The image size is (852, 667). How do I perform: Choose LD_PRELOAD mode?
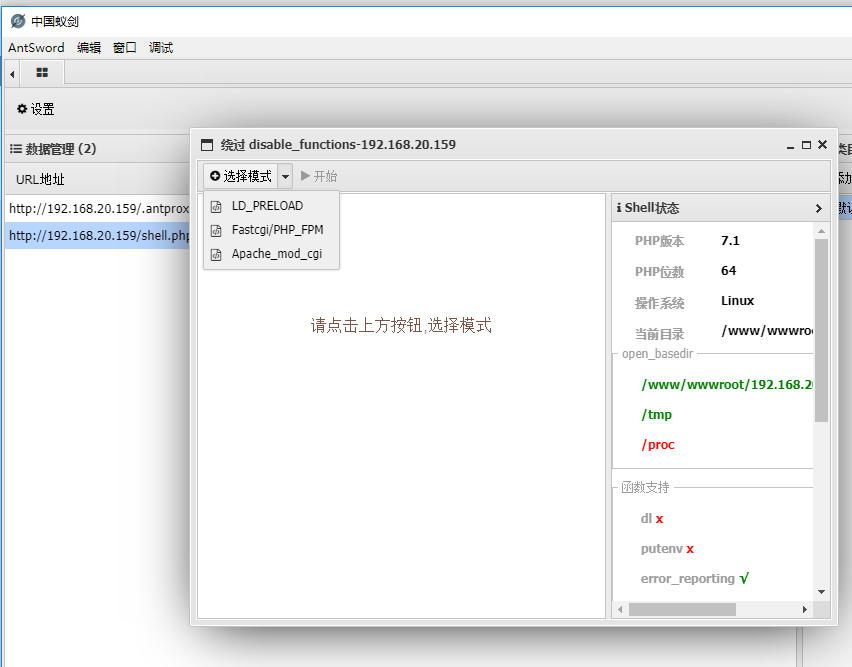pyautogui.click(x=271, y=206)
